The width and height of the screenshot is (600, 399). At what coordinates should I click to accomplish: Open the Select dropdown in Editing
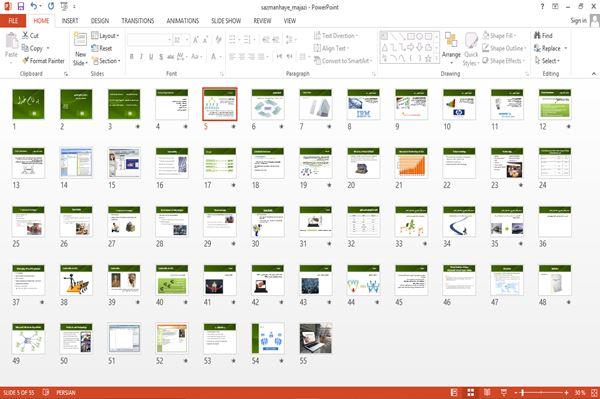pyautogui.click(x=547, y=61)
